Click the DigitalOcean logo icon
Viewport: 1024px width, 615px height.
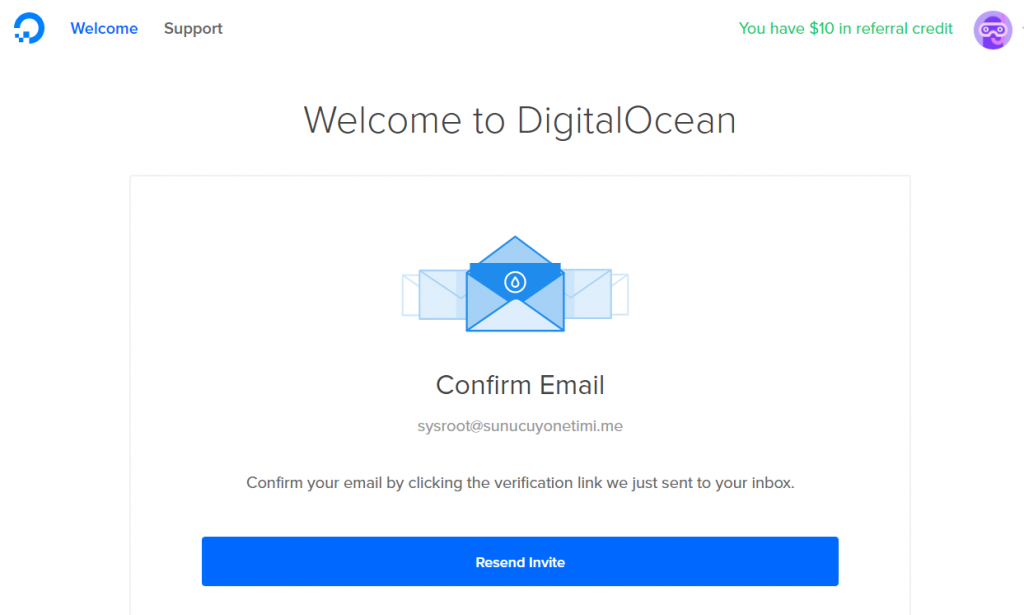pyautogui.click(x=29, y=28)
